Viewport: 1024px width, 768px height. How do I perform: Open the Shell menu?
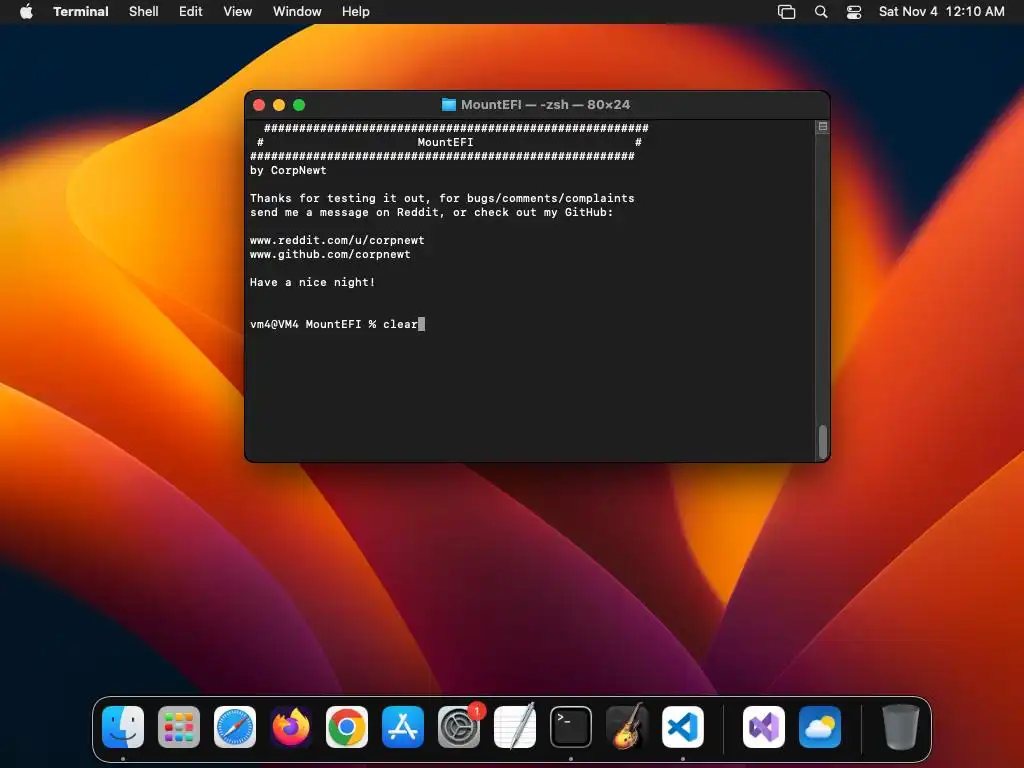click(x=144, y=11)
